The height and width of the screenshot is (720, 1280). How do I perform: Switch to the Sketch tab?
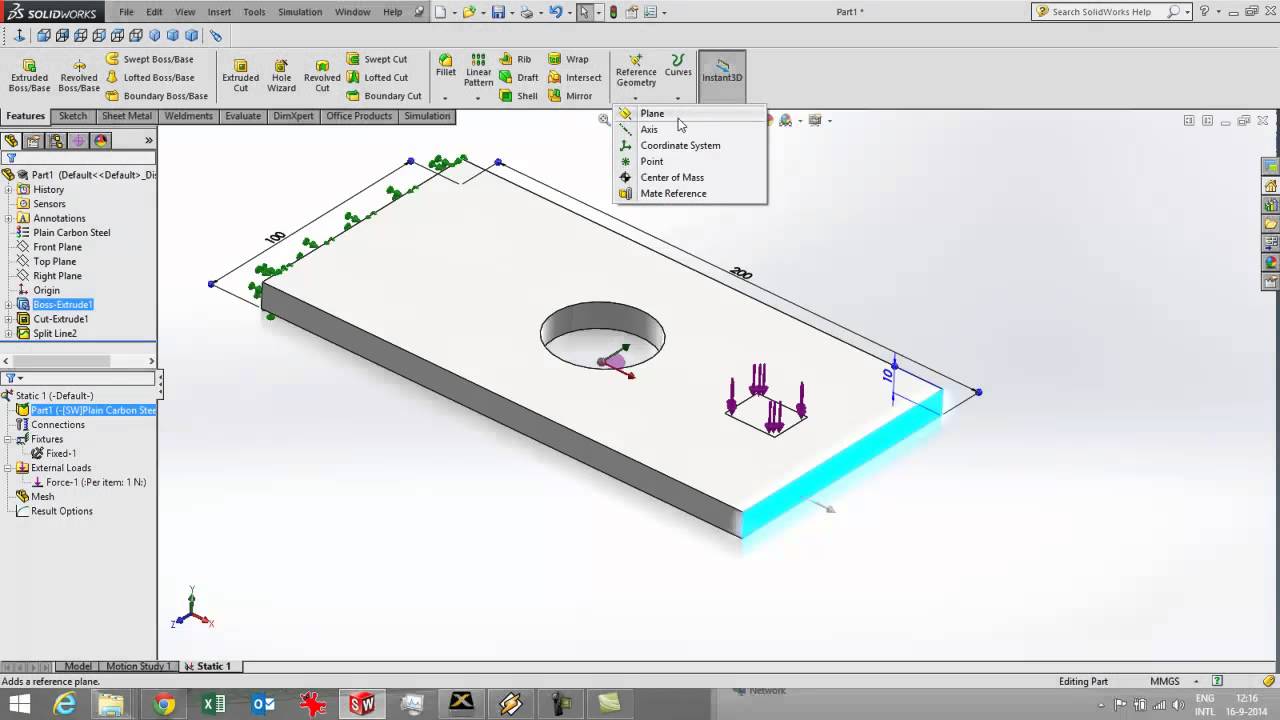pos(73,116)
